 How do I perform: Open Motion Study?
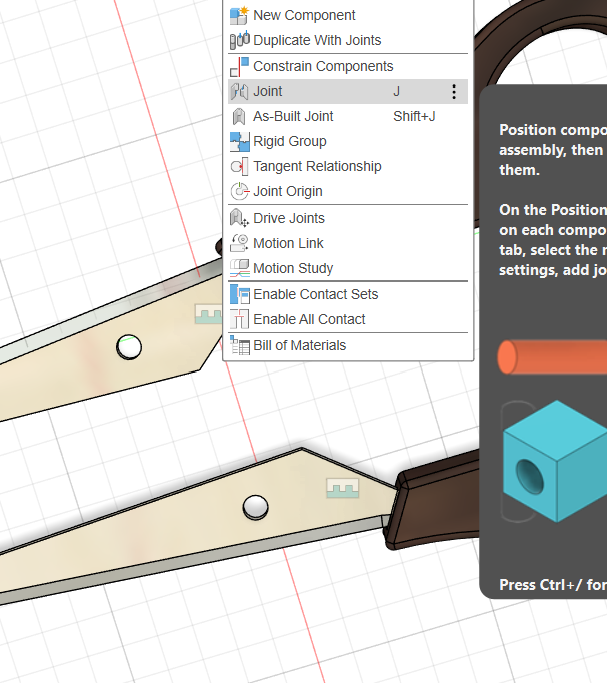tap(293, 268)
